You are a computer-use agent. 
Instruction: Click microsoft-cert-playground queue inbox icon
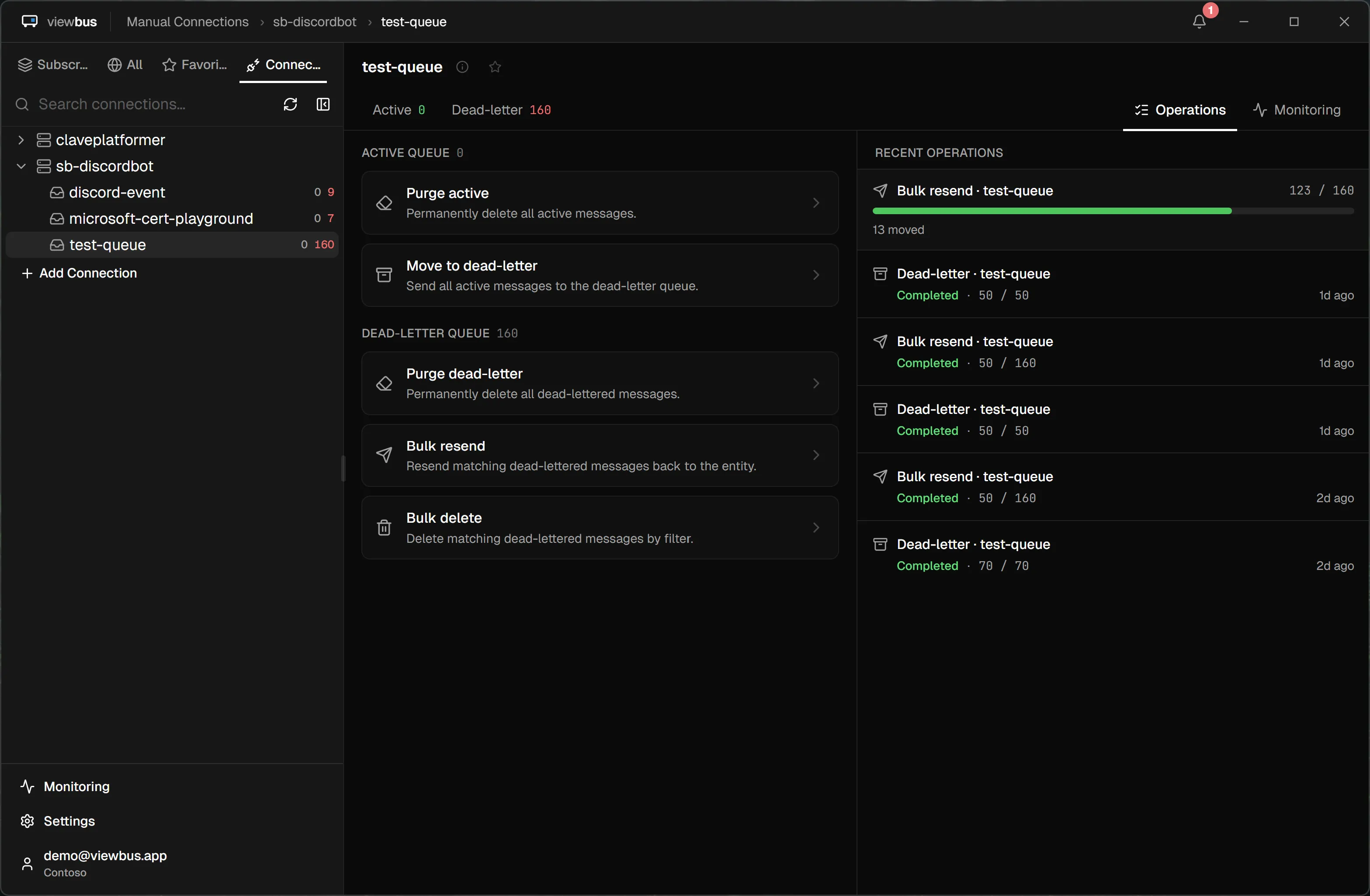56,219
